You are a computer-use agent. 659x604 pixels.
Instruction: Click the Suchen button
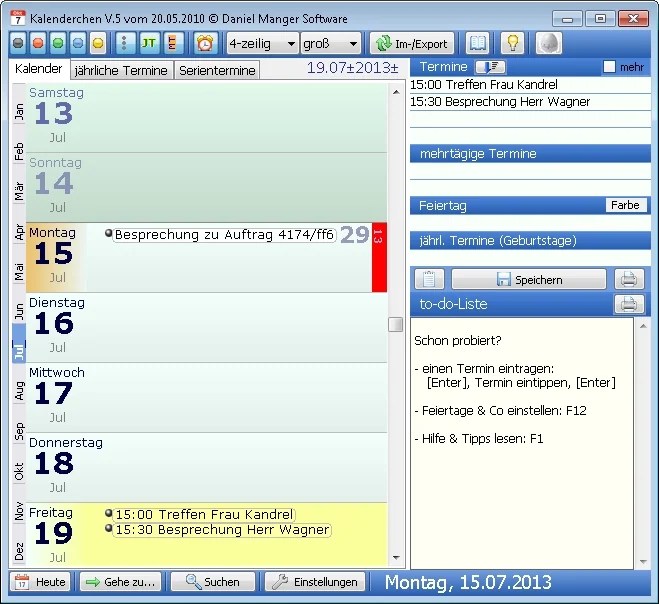[x=213, y=582]
